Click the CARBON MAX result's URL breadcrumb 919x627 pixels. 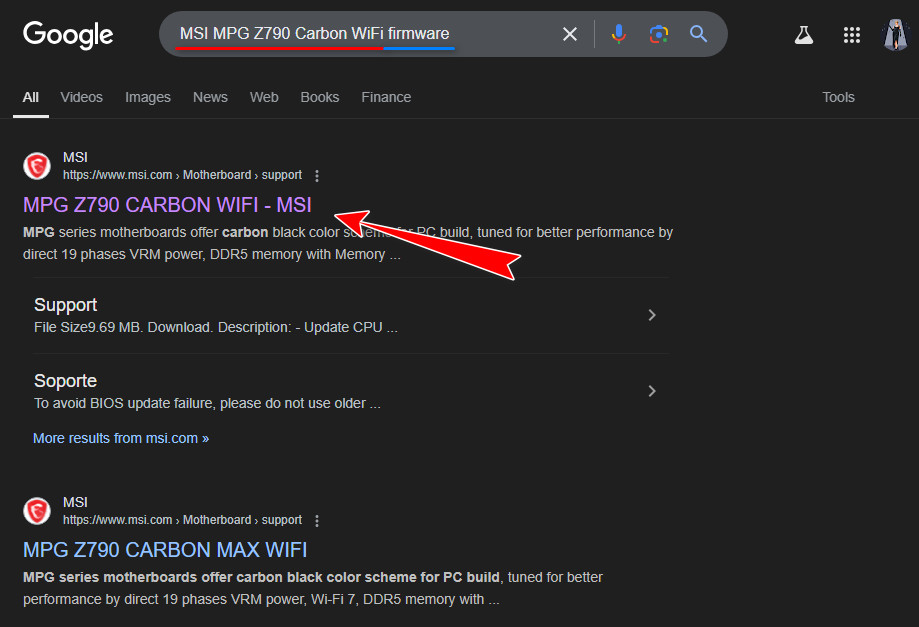point(182,520)
